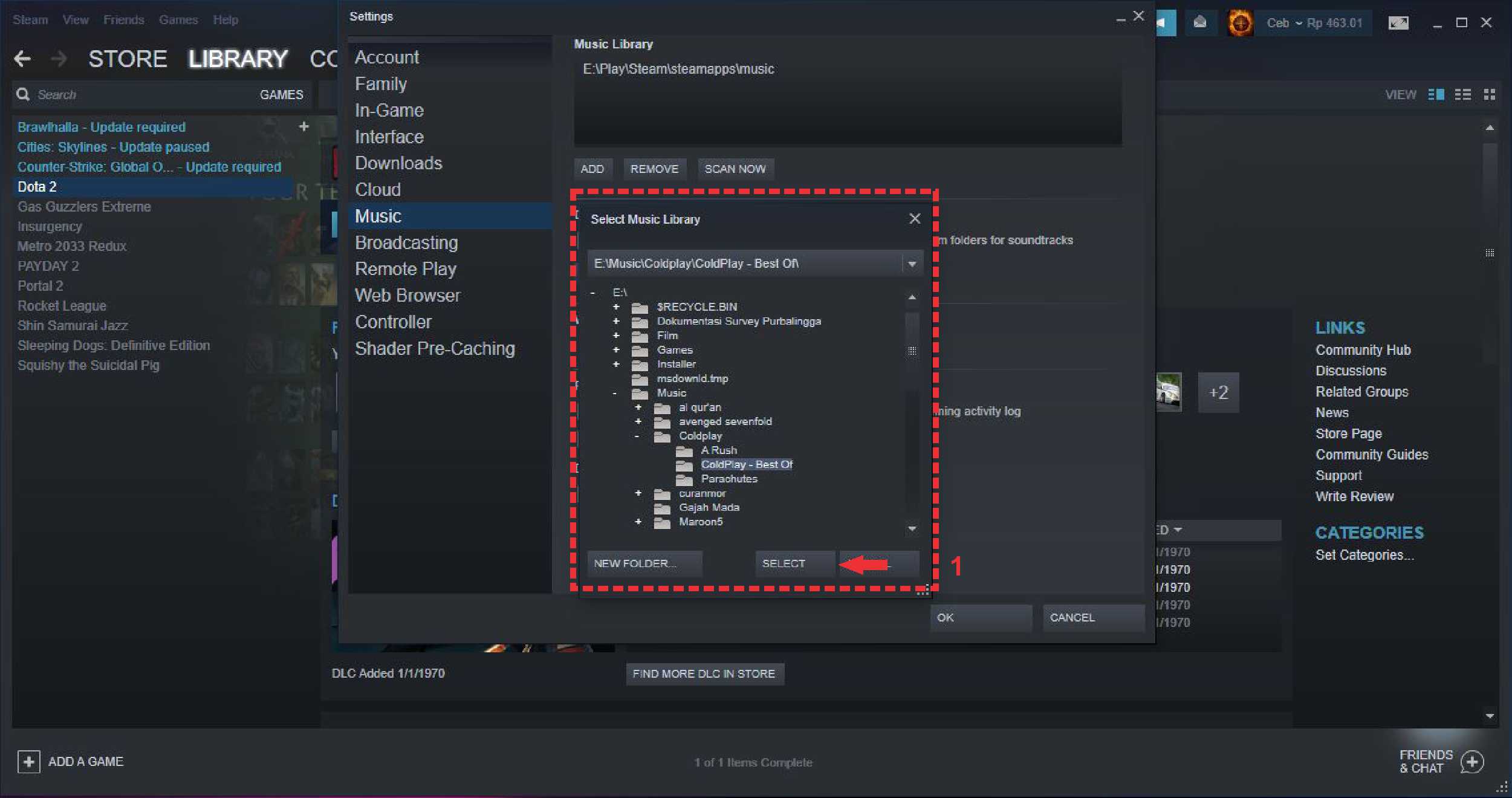Open the music library path dropdown
Screen dimensions: 1512x798
[912, 264]
